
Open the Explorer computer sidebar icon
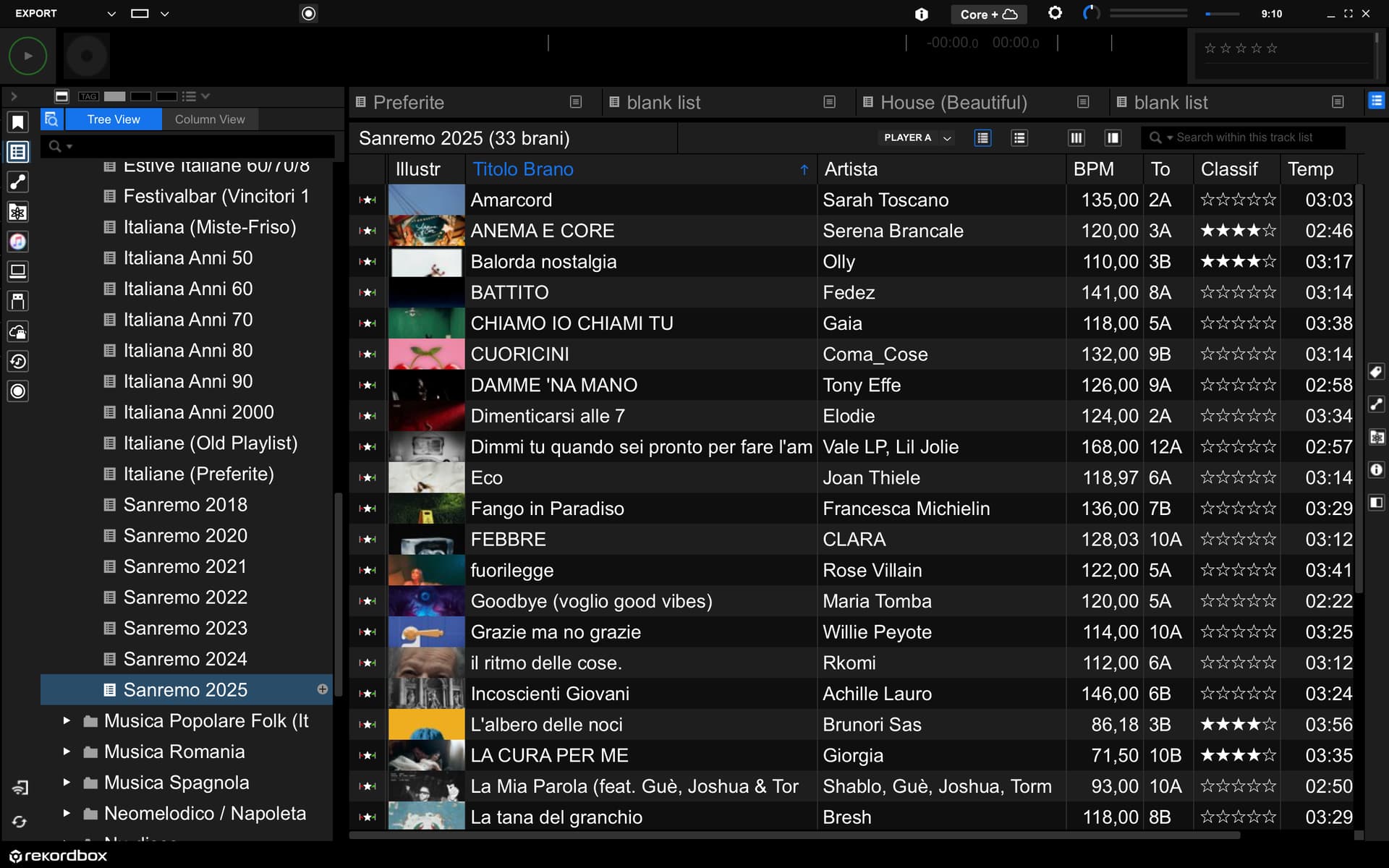18,271
